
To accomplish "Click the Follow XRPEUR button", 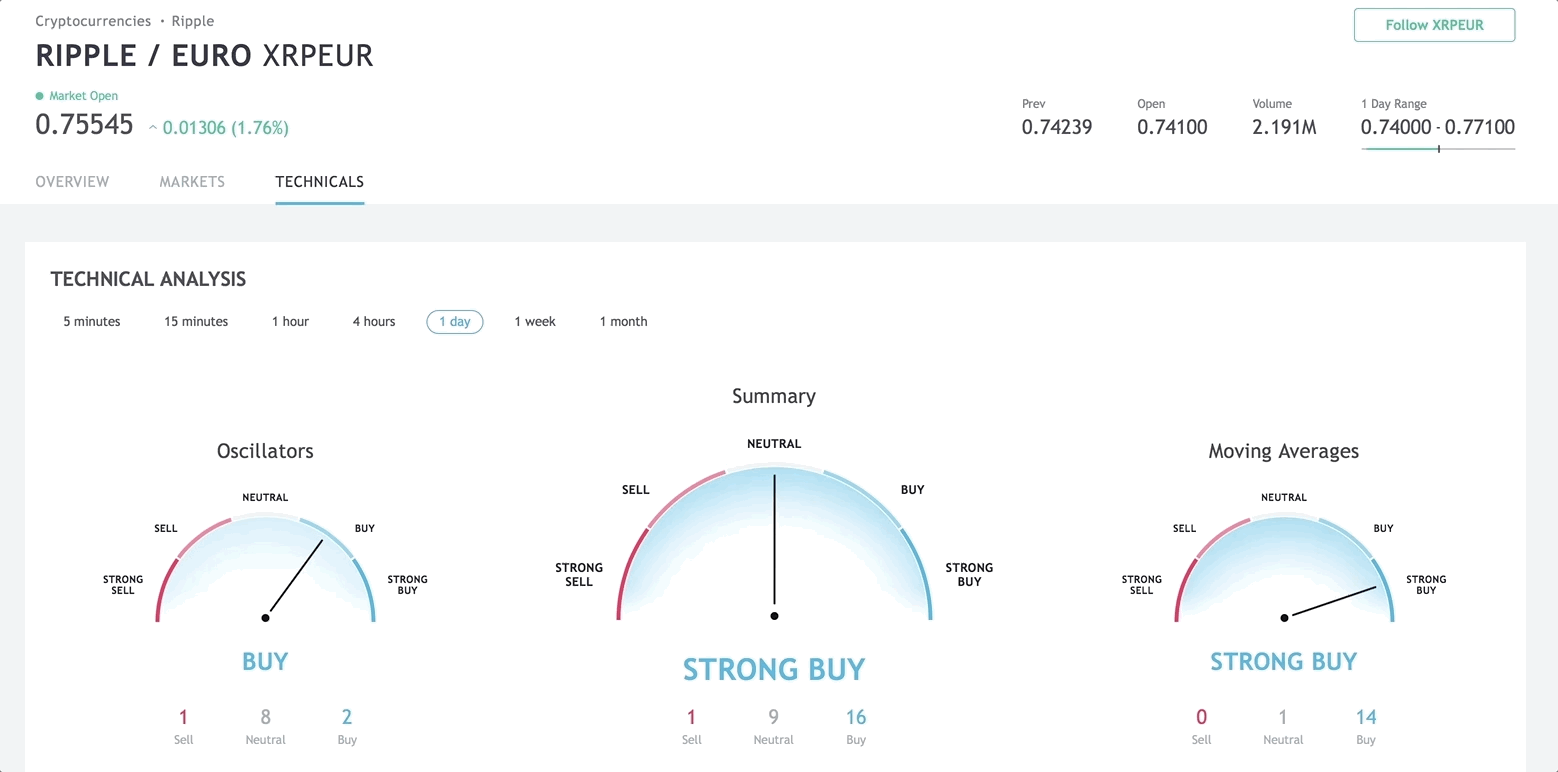I will [x=1434, y=25].
